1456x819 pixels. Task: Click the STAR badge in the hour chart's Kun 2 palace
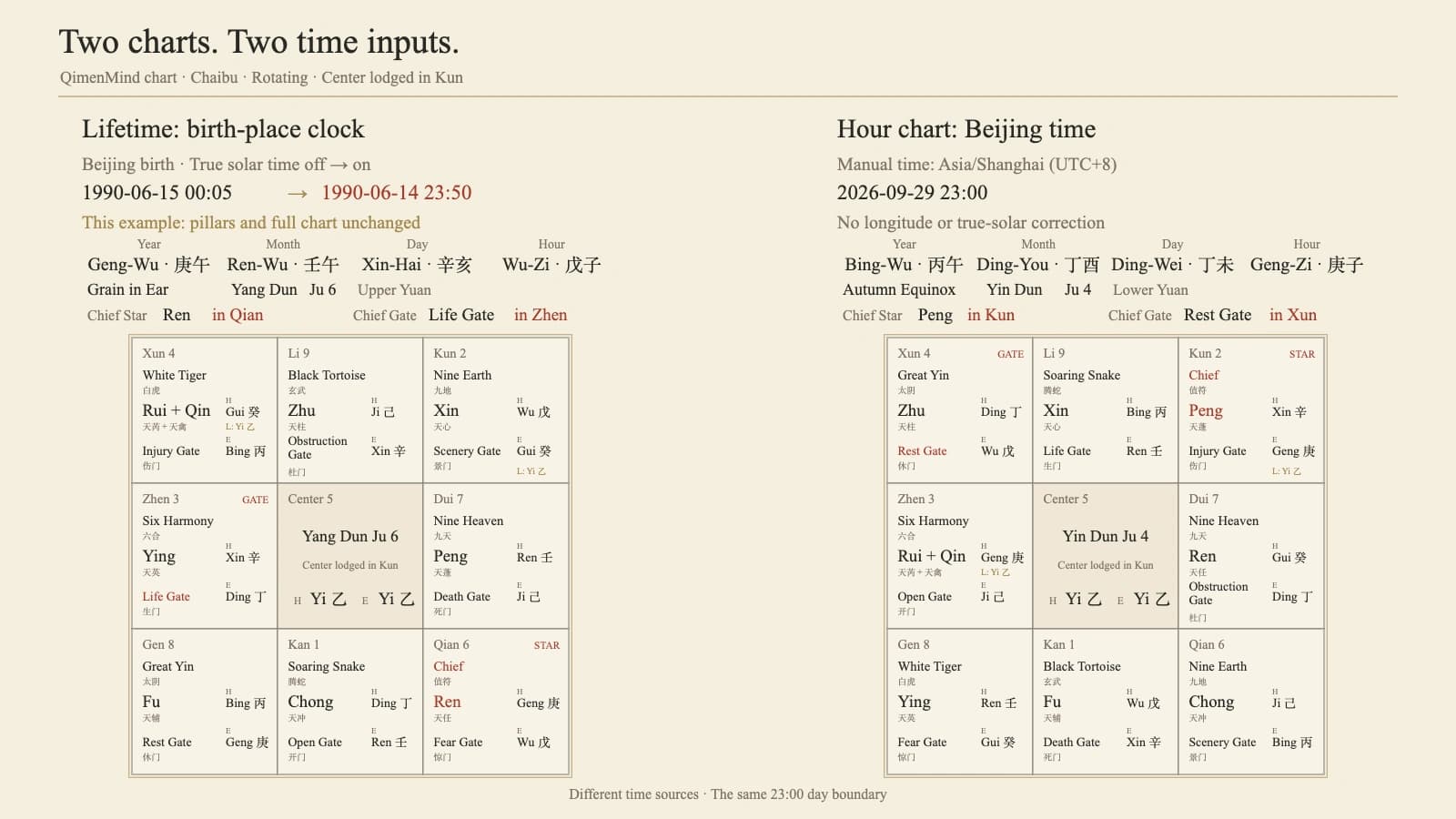pos(1302,354)
